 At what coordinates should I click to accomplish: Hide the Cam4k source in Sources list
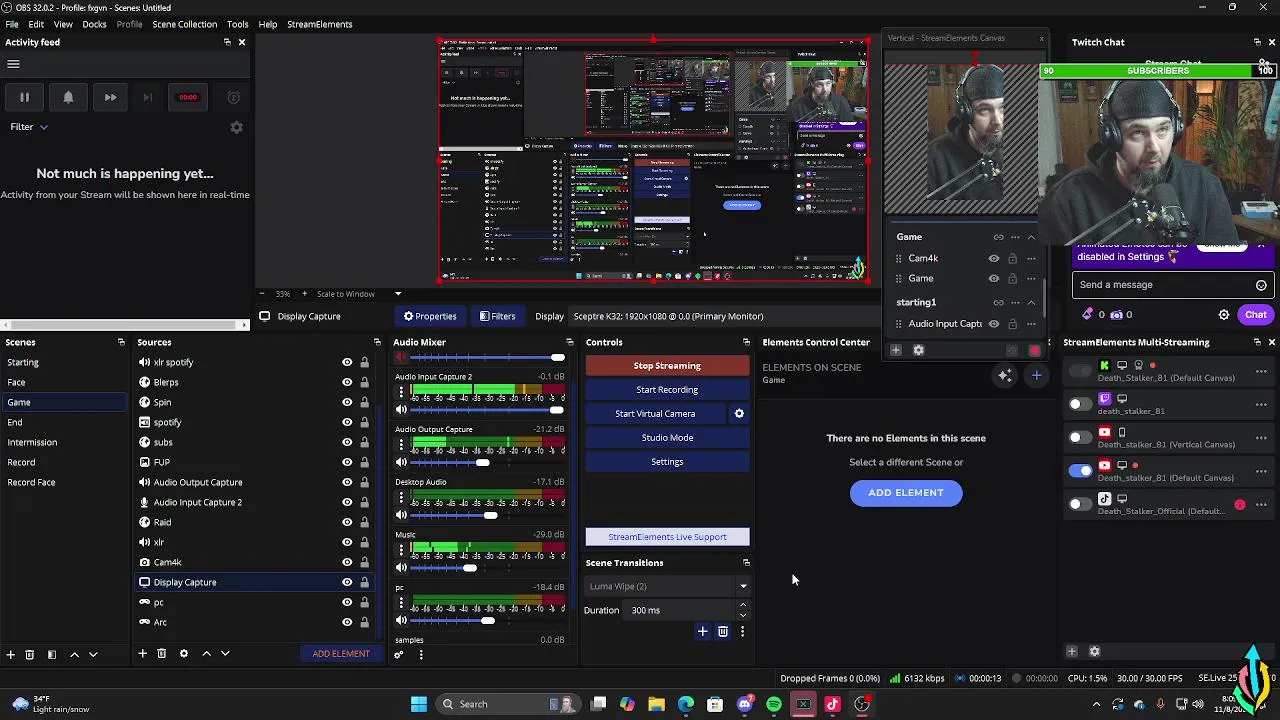(347, 562)
